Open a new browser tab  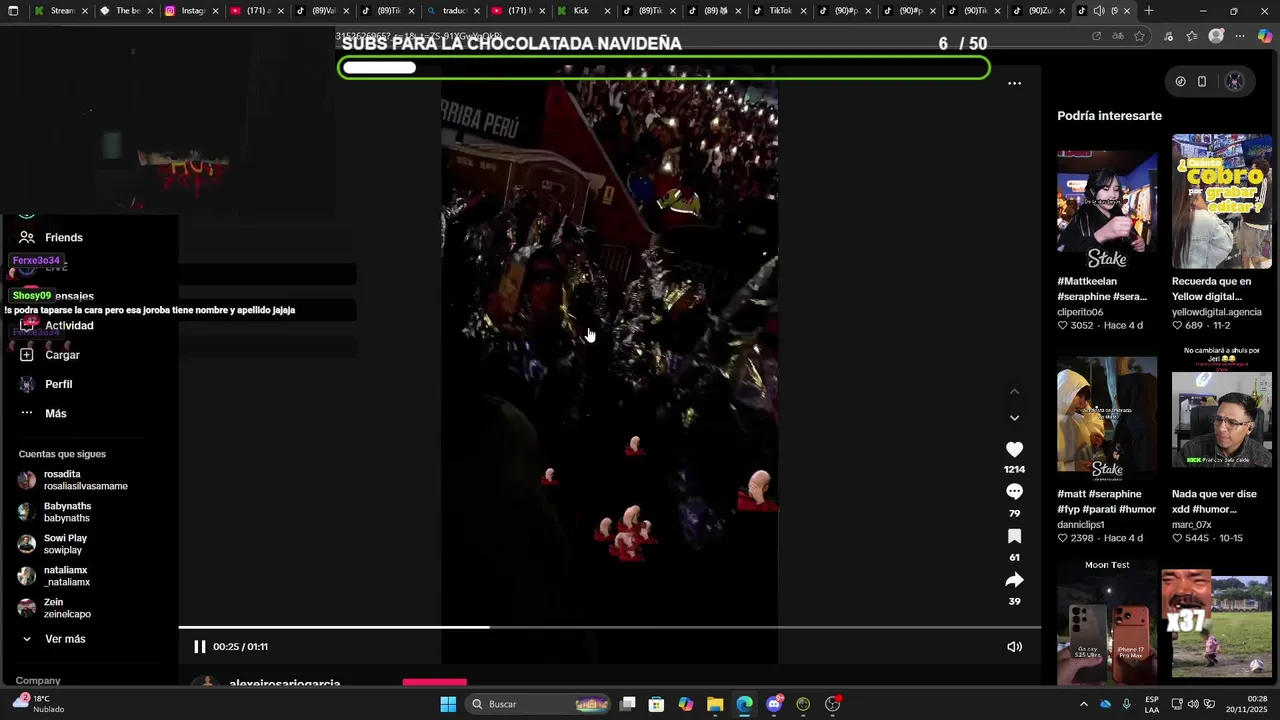1149,11
